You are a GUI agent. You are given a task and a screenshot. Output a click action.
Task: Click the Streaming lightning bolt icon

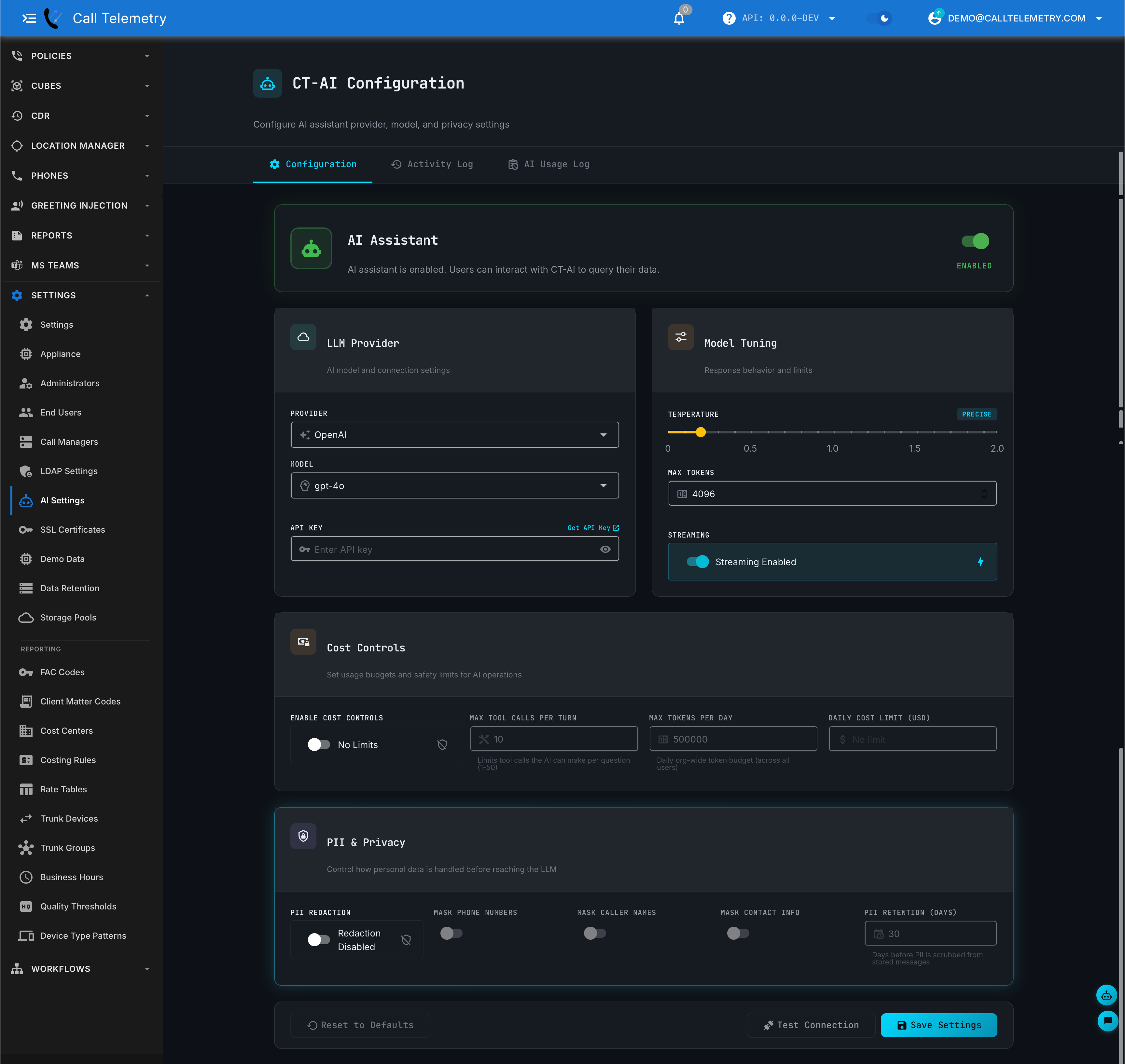pos(980,562)
